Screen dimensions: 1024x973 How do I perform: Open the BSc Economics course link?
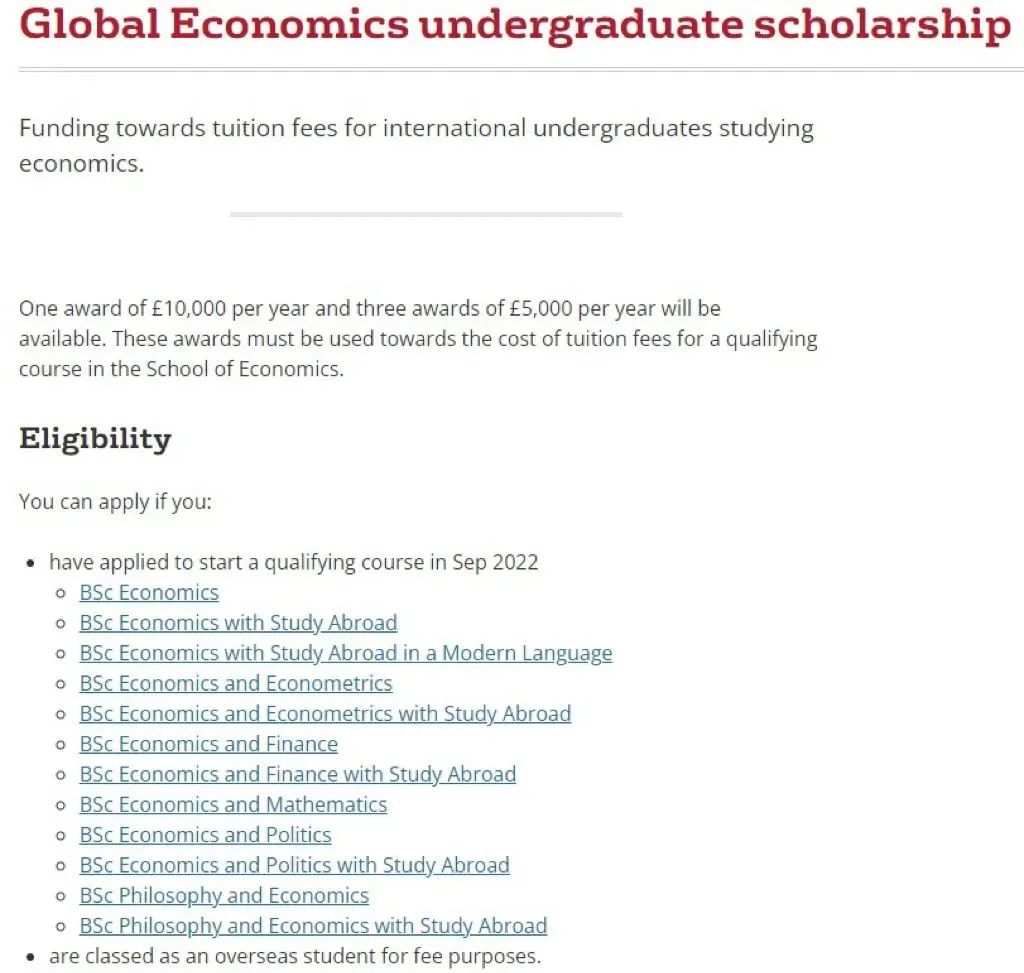pos(149,593)
